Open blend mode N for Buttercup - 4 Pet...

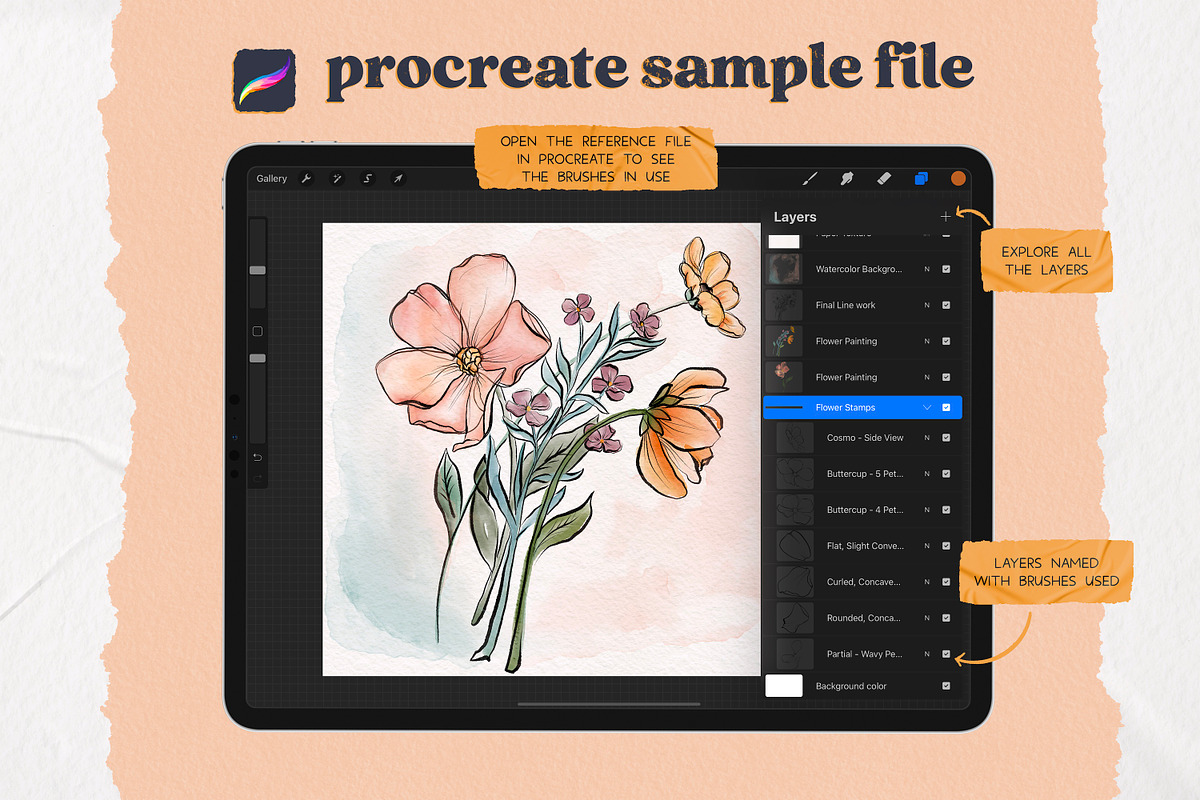(x=927, y=510)
